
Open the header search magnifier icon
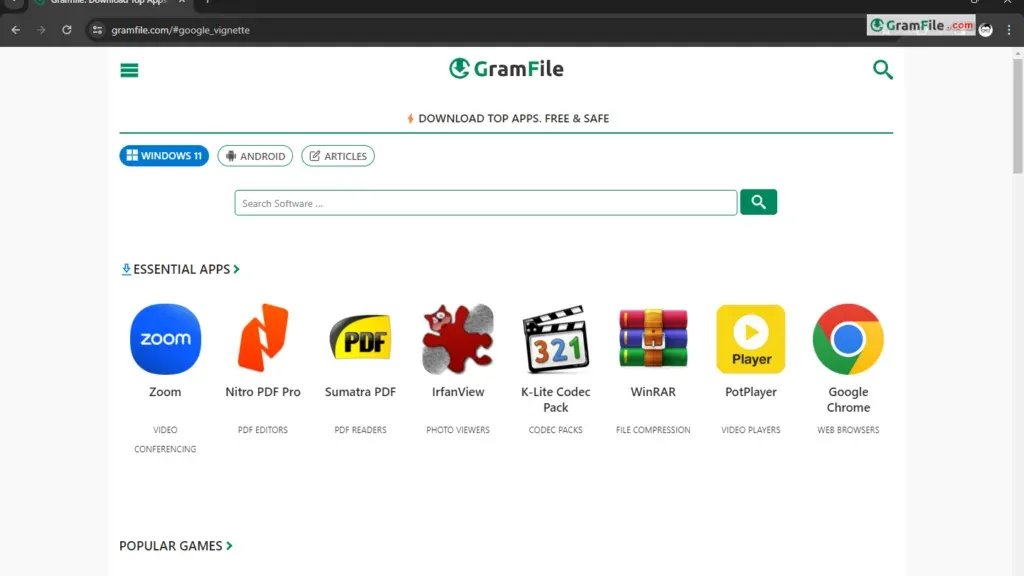882,69
